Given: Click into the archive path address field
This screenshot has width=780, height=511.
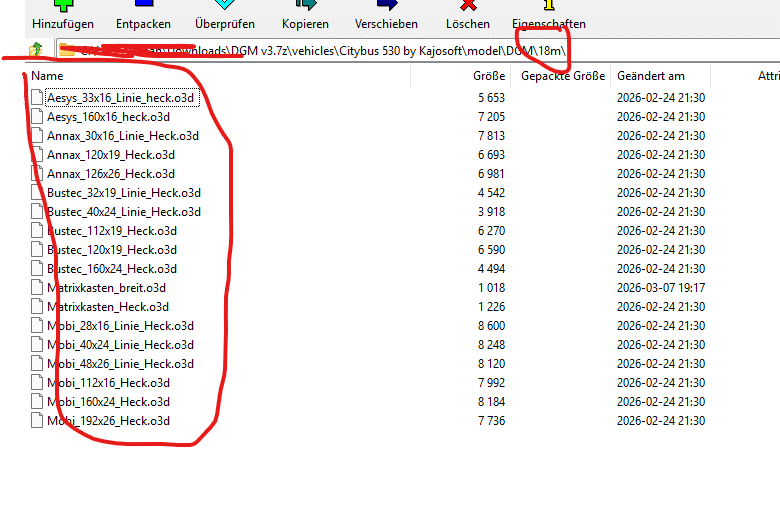Looking at the screenshot, I should pos(418,50).
